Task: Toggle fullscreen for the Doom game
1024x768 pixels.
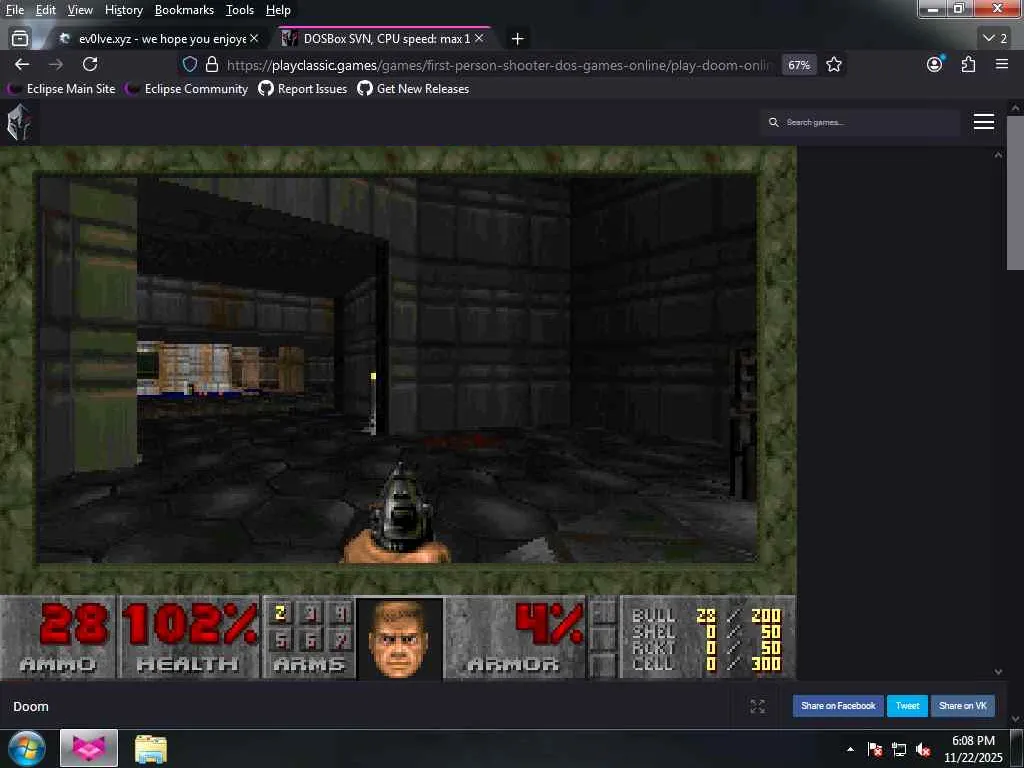Action: [758, 706]
